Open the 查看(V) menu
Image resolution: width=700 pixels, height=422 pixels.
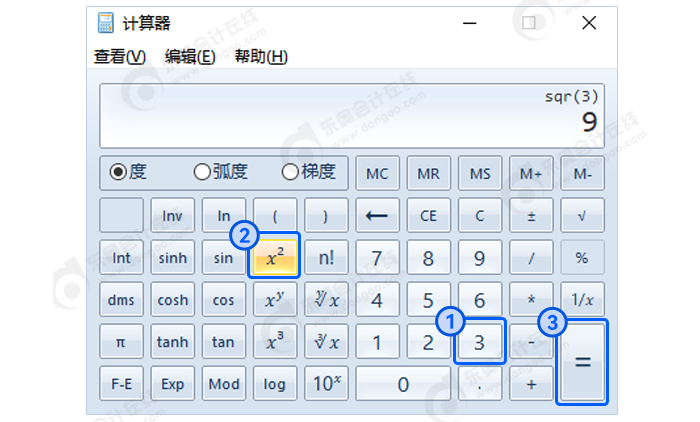pyautogui.click(x=119, y=57)
